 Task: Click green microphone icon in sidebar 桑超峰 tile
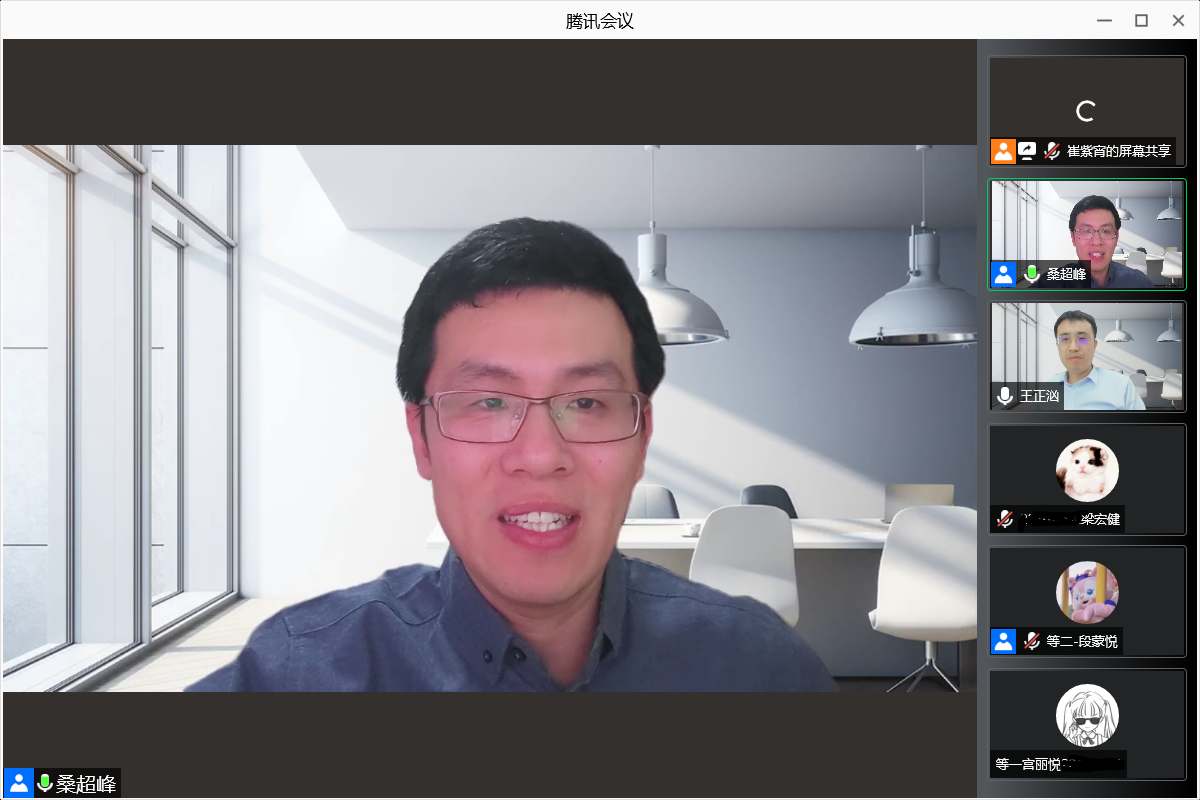pos(1032,274)
